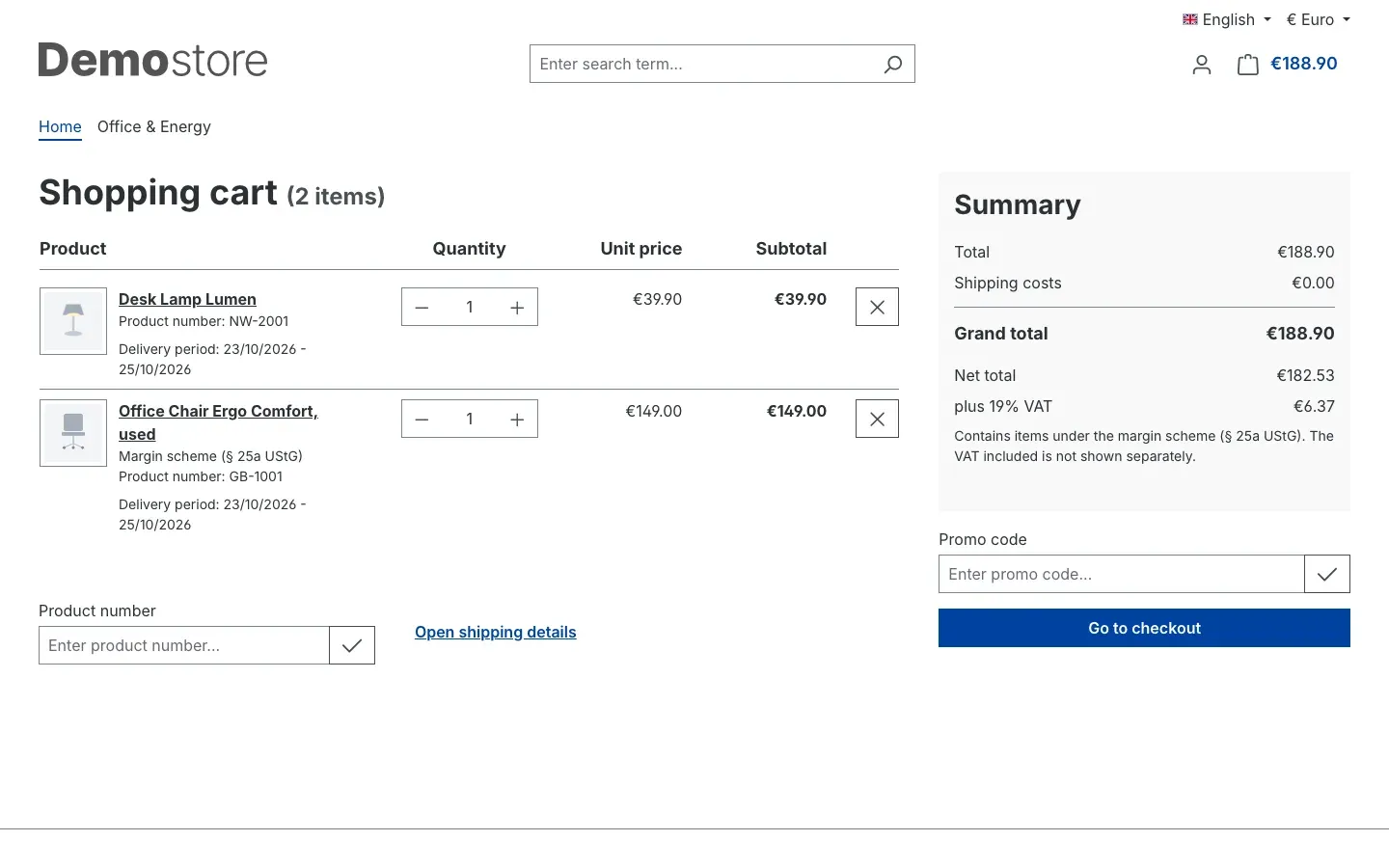Image resolution: width=1389 pixels, height=868 pixels.
Task: Open the Desk Lamp Lumen product link
Action: (x=187, y=299)
